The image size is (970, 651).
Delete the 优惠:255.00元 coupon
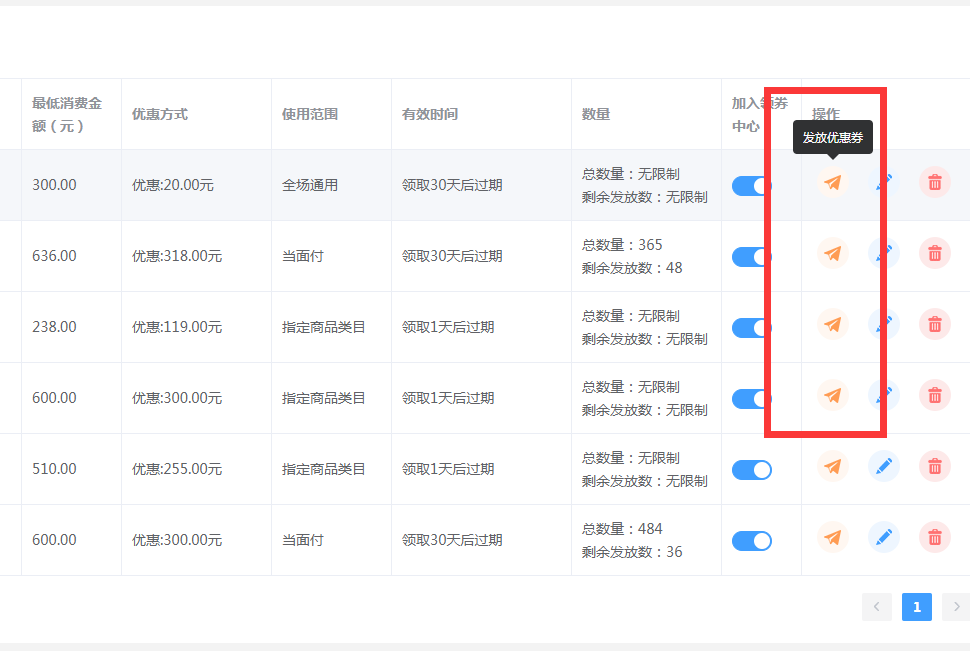pos(935,466)
